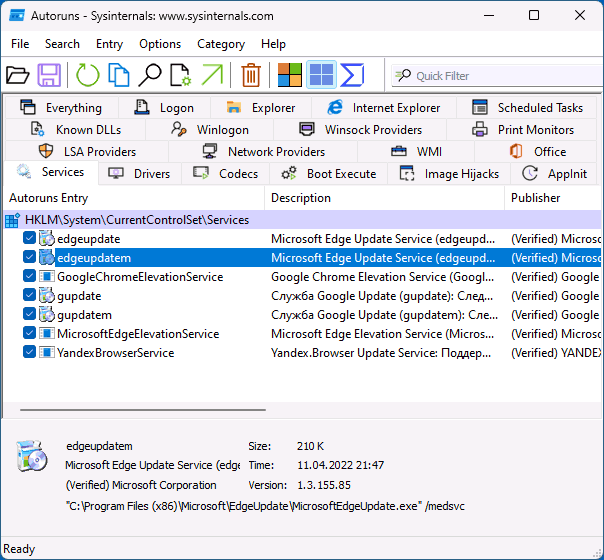Image resolution: width=604 pixels, height=560 pixels.
Task: Click the Autoruns title bar app icon
Action: (x=17, y=16)
